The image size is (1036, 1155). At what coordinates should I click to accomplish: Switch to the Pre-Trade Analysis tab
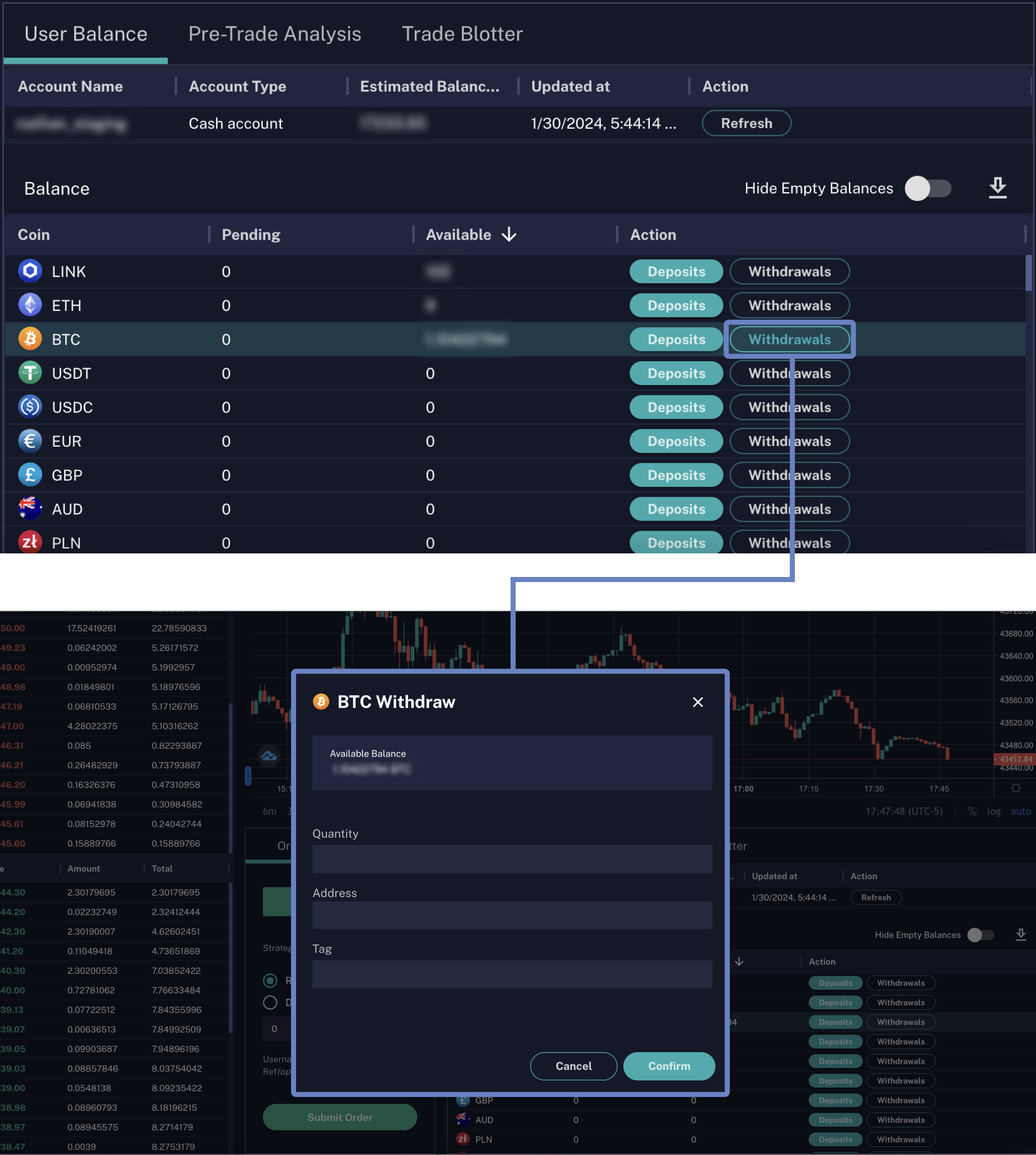(275, 34)
